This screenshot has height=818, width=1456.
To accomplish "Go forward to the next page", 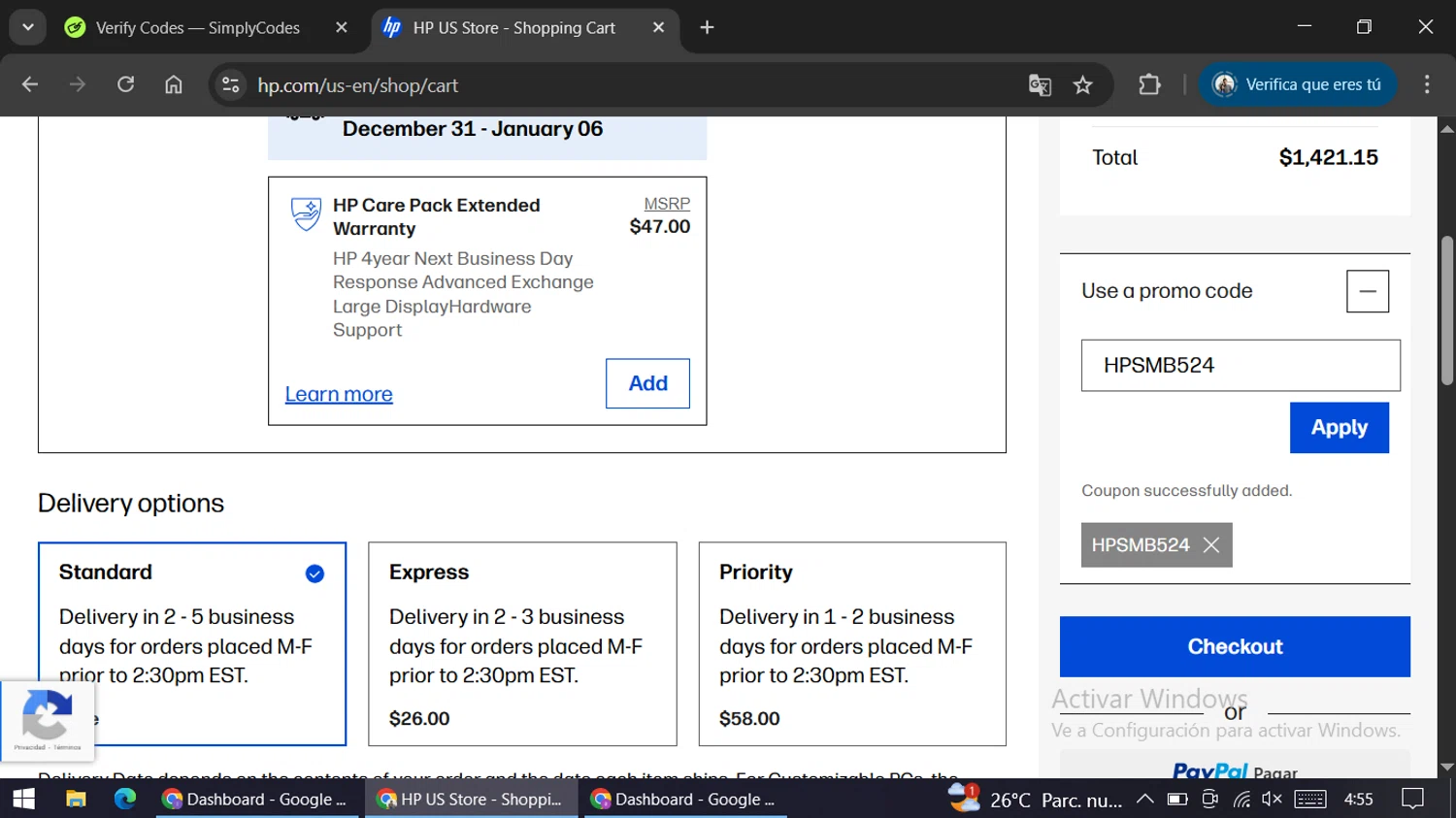I will 78,85.
